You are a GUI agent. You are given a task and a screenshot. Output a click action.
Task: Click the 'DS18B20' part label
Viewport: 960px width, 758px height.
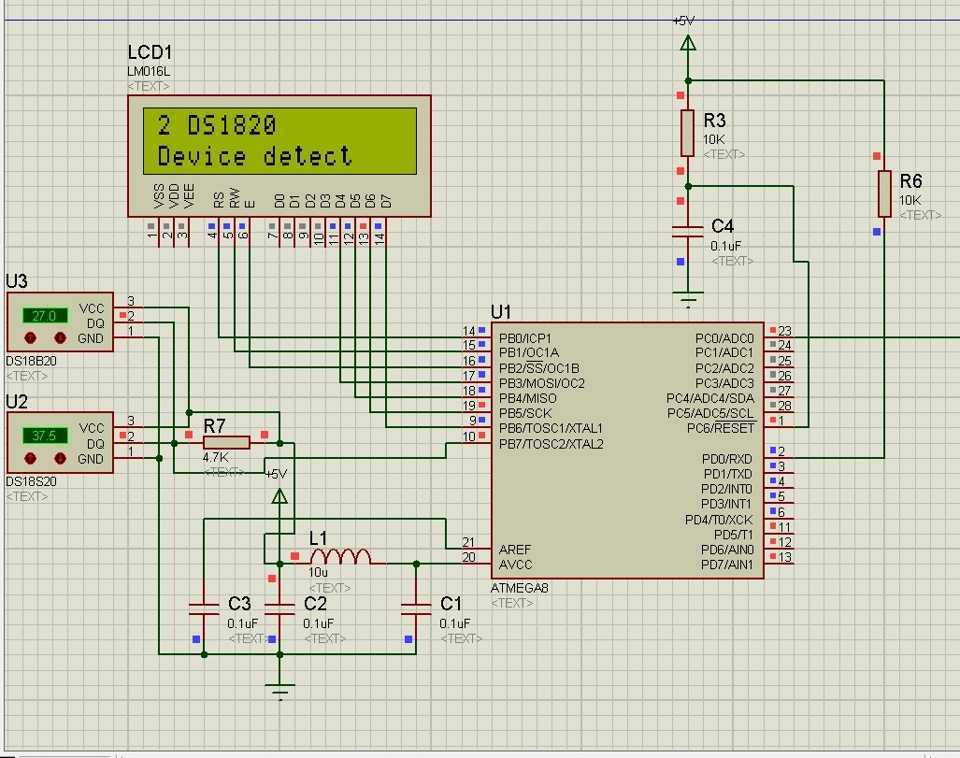coord(31,361)
